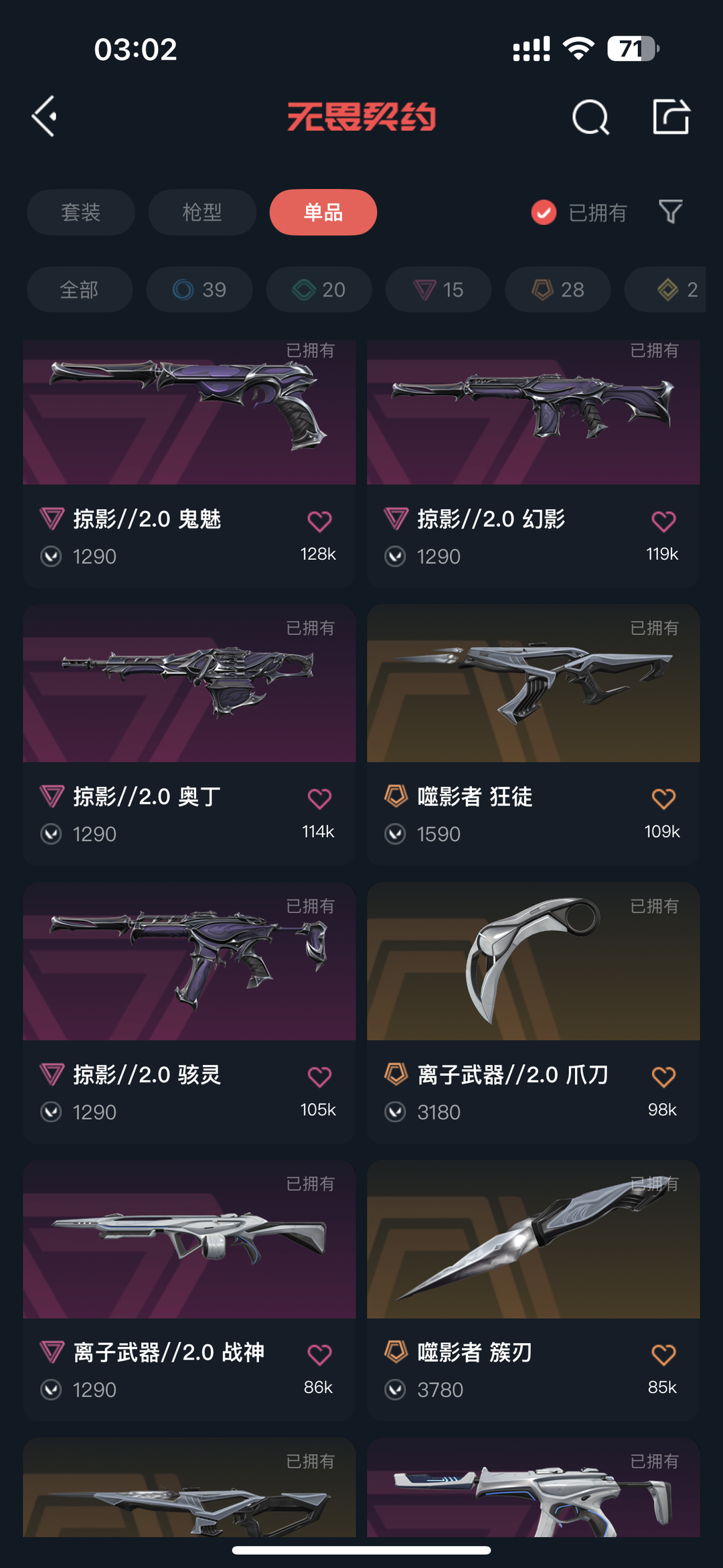Tap heart for 掠影//2.0 幻影

tap(663, 521)
